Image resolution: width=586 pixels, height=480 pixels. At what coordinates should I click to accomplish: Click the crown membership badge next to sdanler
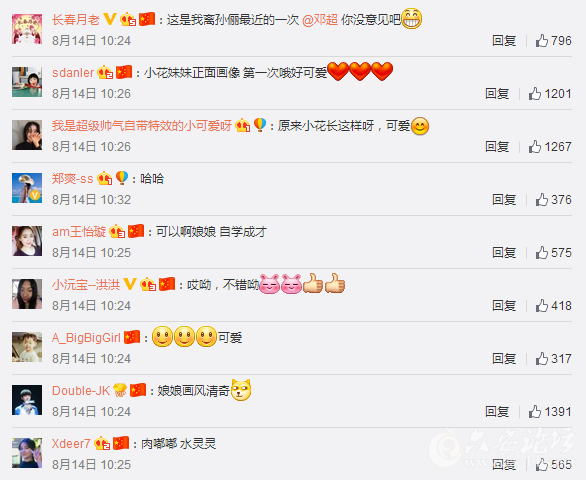[105, 72]
